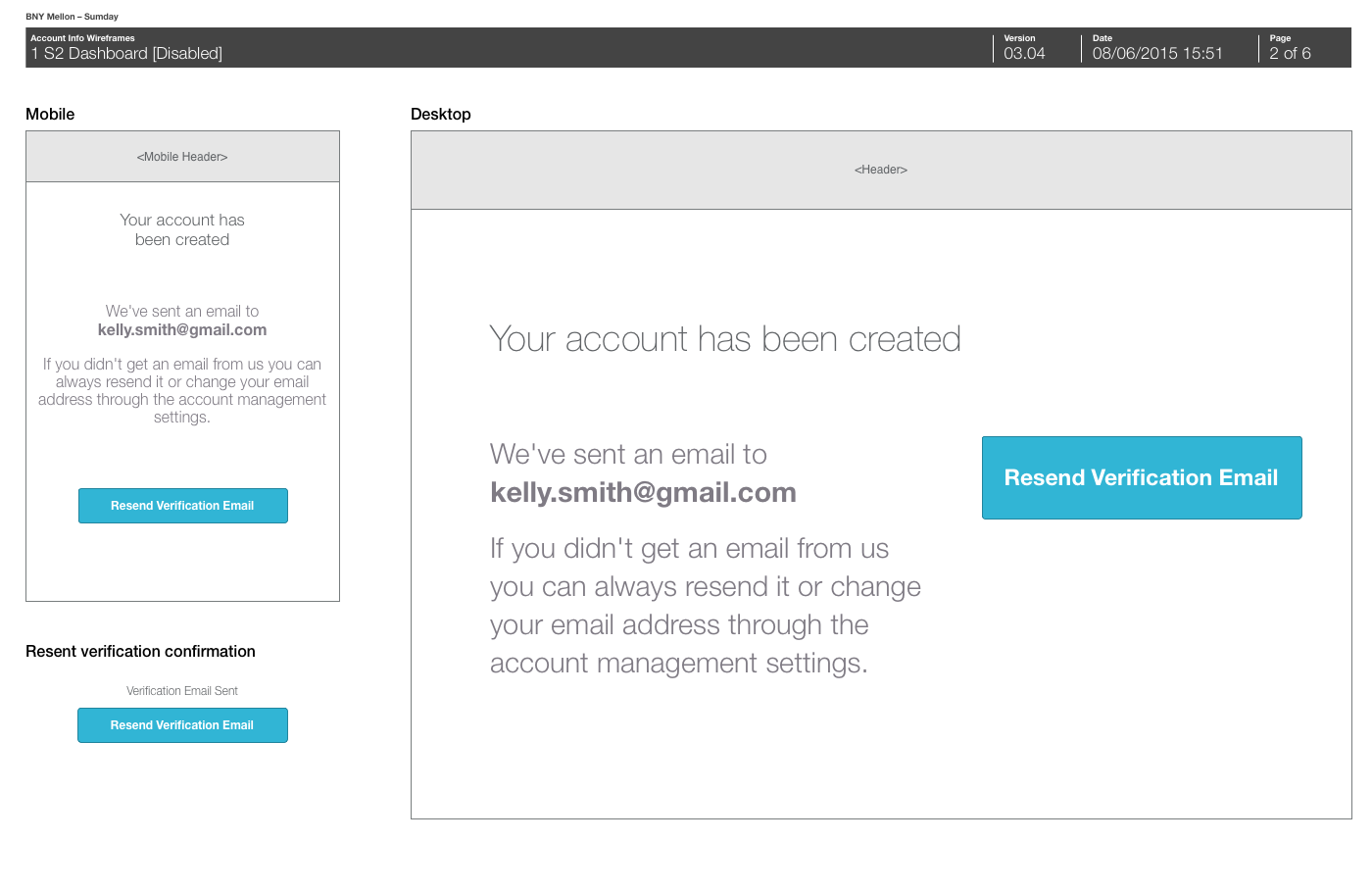The image size is (1372, 891).
Task: Click 'Account Info Wireframes' in the title bar
Action: click(82, 38)
